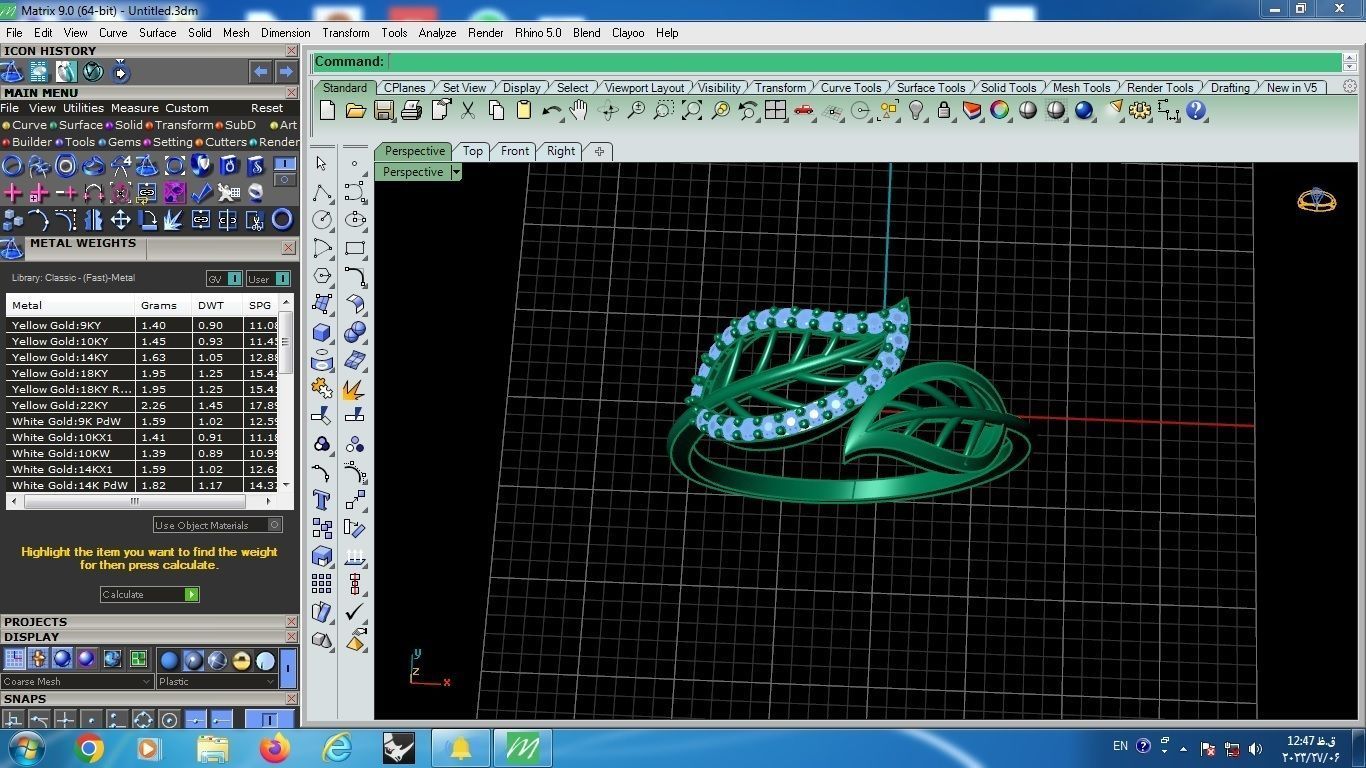Switch to the Right viewport tab
The image size is (1366, 768).
tap(561, 151)
